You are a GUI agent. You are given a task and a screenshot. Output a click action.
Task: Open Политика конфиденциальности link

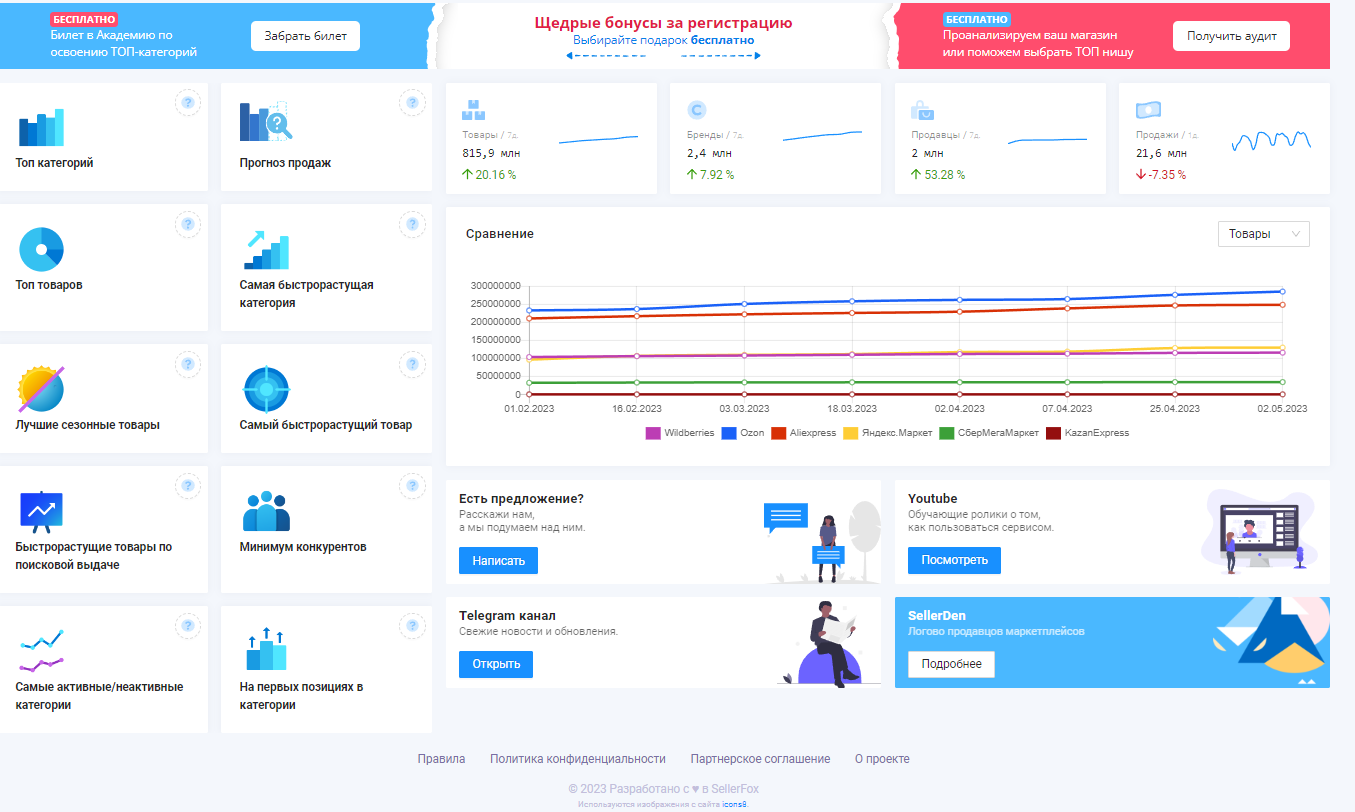point(578,759)
